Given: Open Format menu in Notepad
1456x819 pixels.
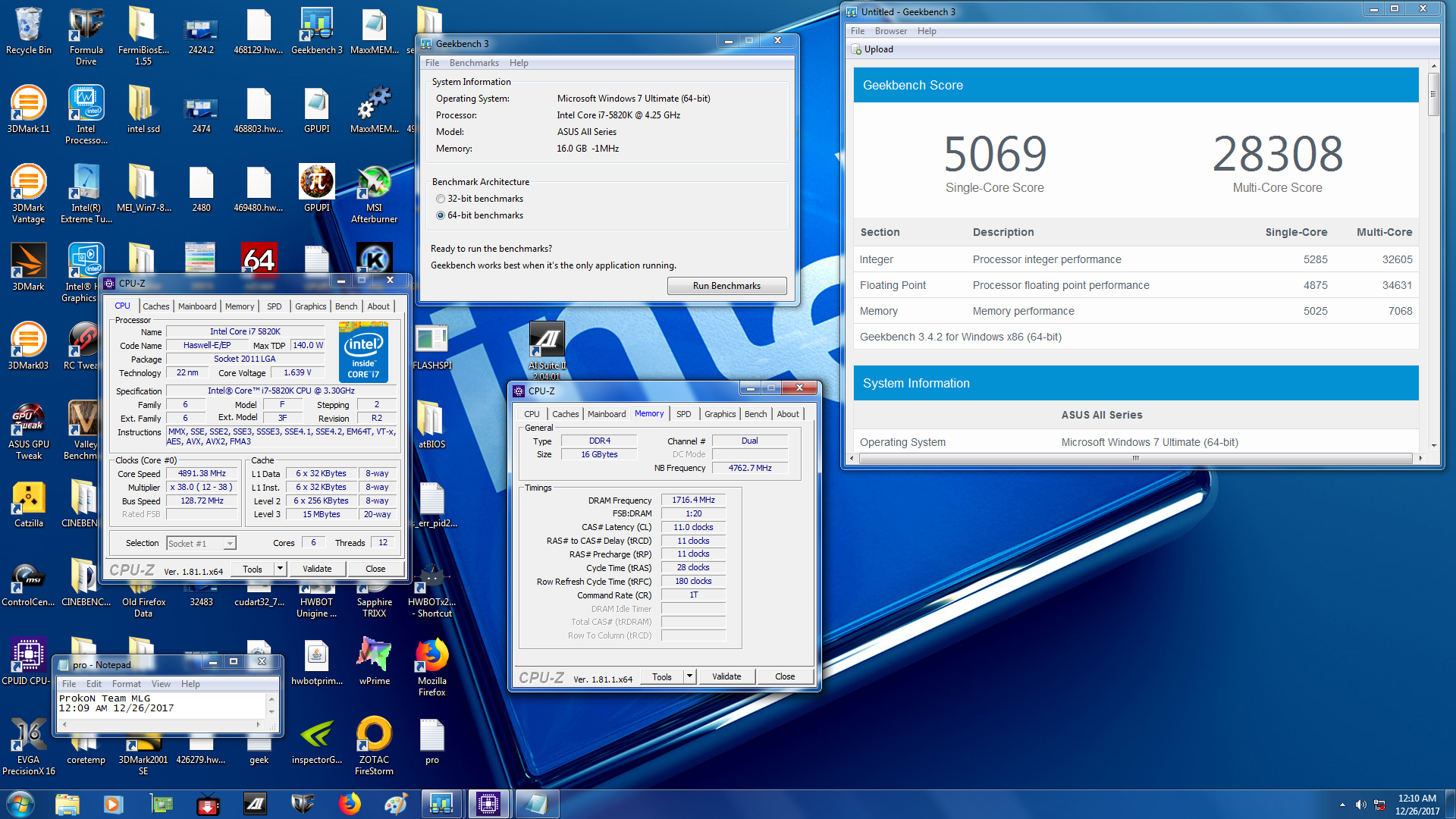Looking at the screenshot, I should (x=127, y=684).
